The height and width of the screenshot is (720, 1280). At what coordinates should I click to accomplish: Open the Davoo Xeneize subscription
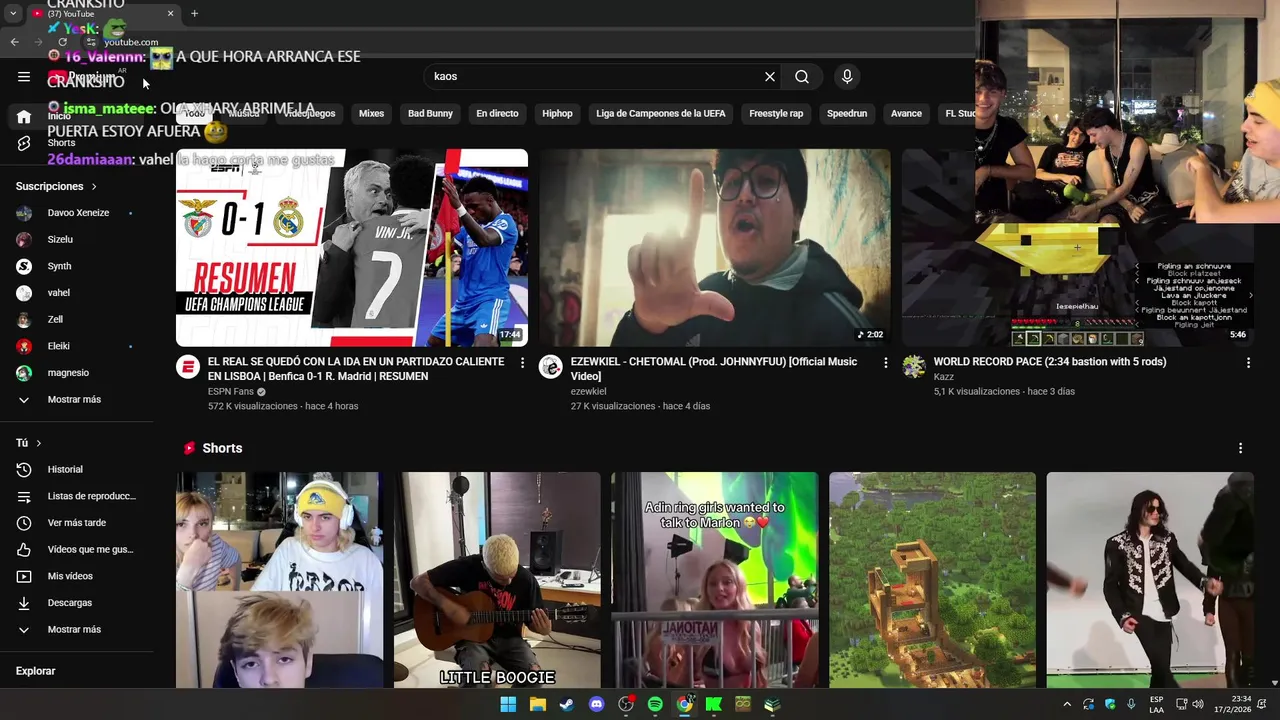[76, 213]
